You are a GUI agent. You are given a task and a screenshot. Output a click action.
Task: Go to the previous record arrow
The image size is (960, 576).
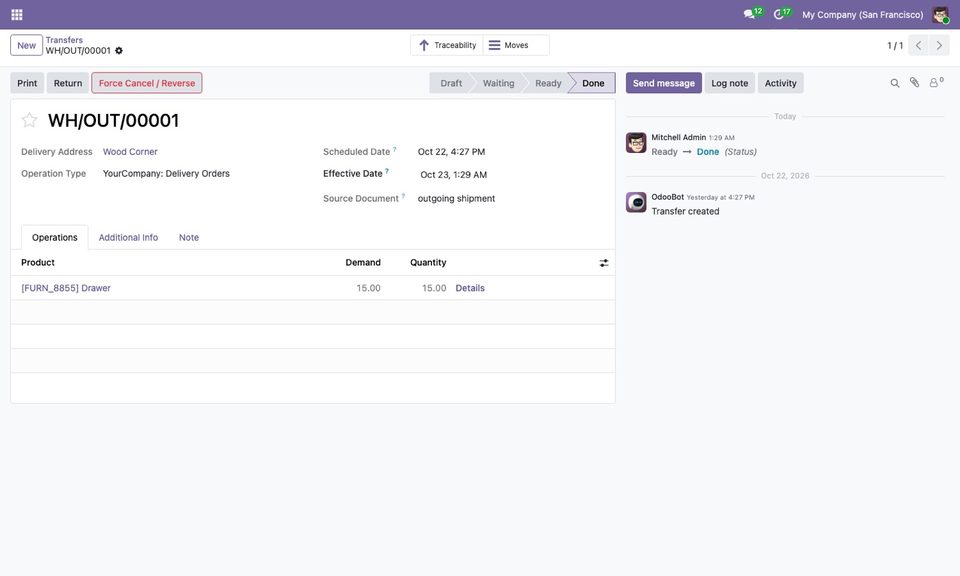[x=918, y=45]
